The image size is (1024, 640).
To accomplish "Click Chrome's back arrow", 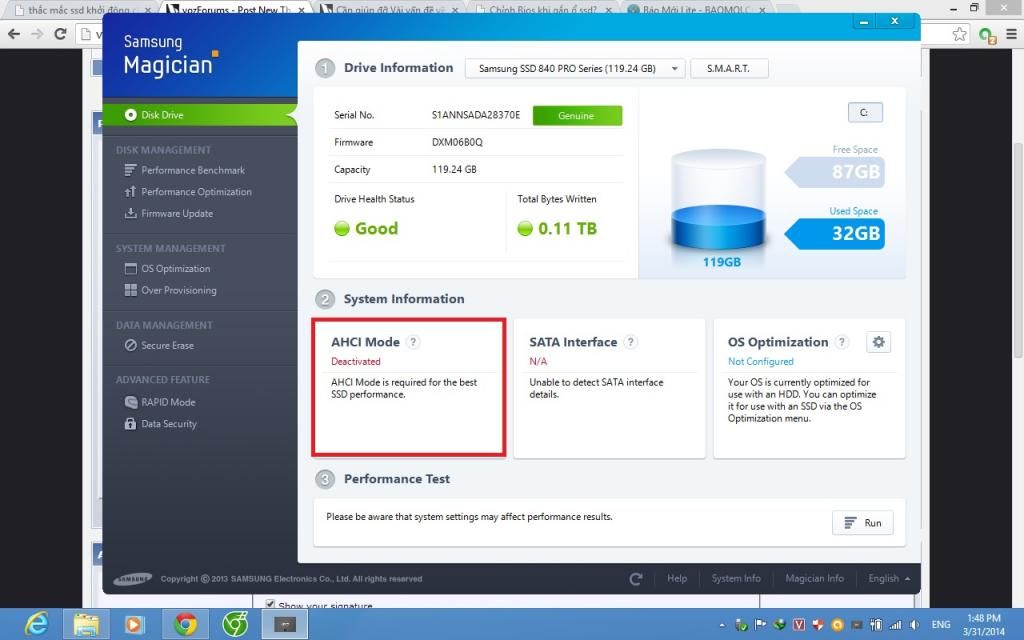I will coord(14,34).
